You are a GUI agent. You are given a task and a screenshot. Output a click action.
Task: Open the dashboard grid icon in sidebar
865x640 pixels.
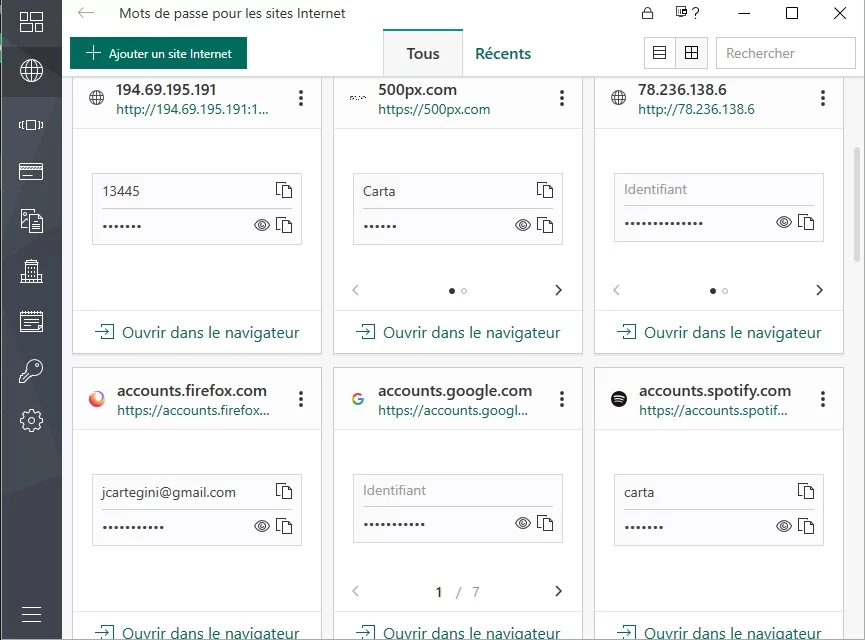click(31, 22)
